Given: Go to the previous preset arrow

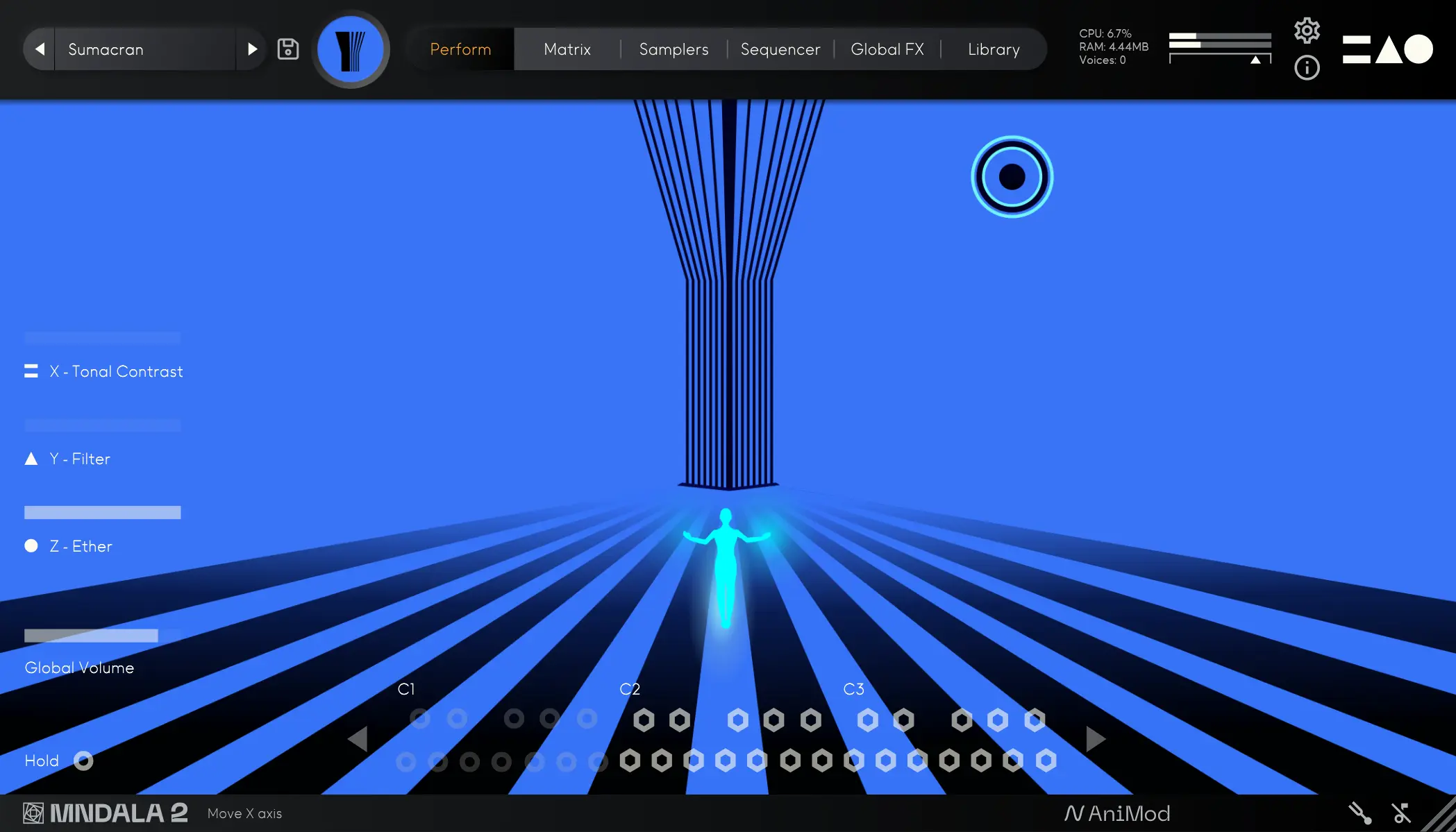Looking at the screenshot, I should [40, 49].
